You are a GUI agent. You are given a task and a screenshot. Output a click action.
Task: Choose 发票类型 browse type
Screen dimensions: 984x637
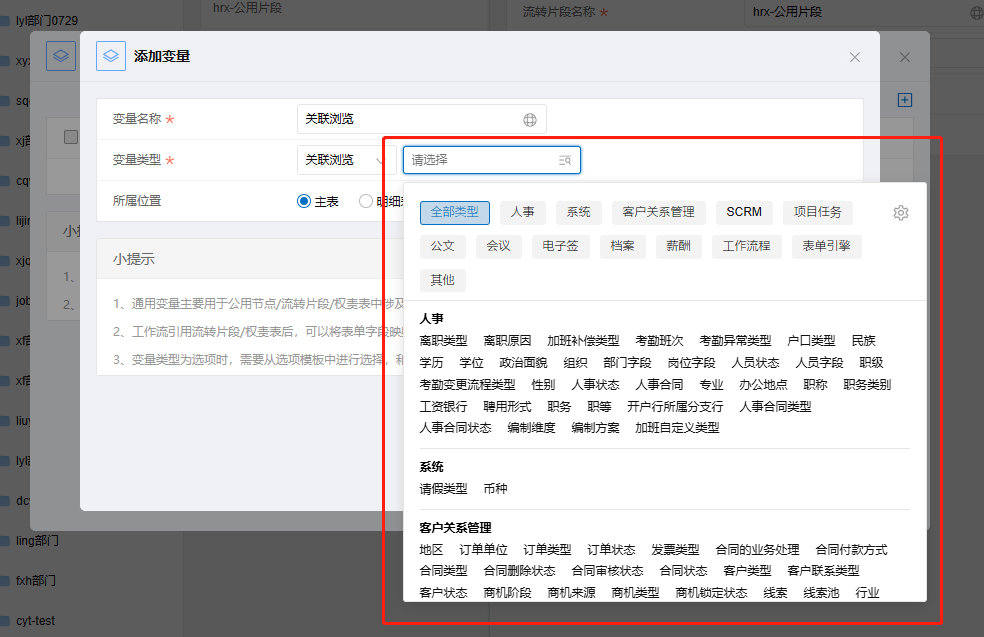675,550
